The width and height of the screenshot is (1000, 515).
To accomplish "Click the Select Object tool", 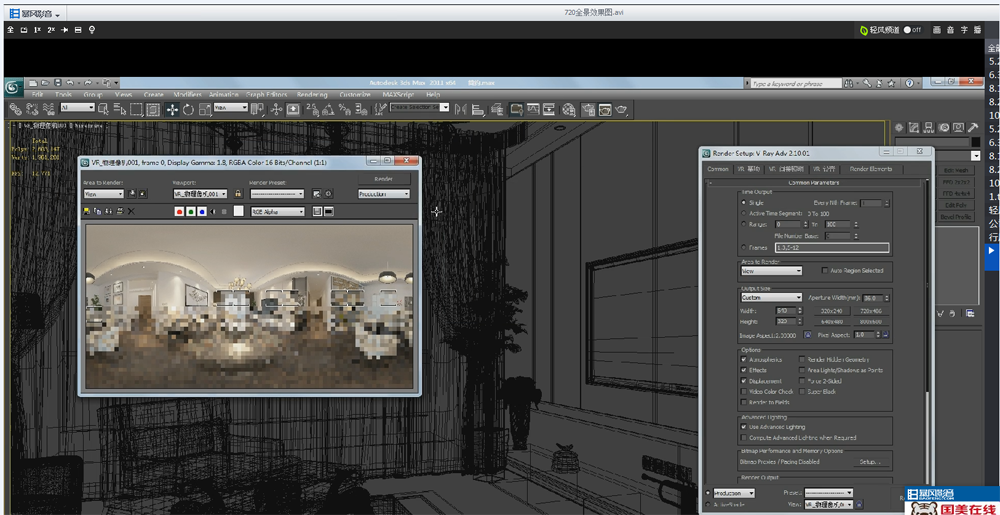I will point(103,109).
